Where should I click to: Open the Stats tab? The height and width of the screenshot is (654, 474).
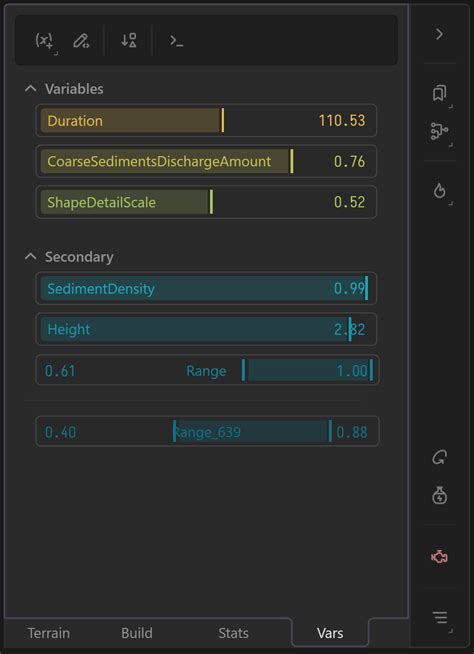(233, 633)
